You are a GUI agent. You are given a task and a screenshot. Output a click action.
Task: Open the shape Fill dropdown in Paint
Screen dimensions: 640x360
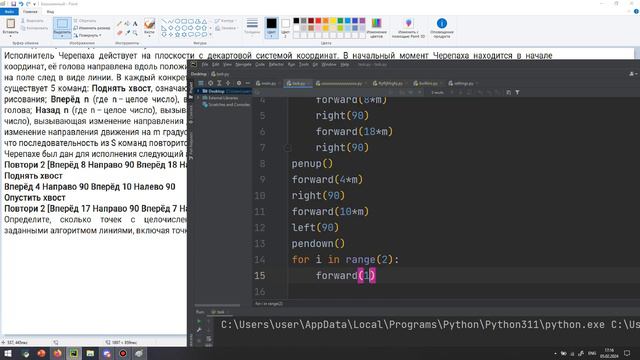pos(227,28)
